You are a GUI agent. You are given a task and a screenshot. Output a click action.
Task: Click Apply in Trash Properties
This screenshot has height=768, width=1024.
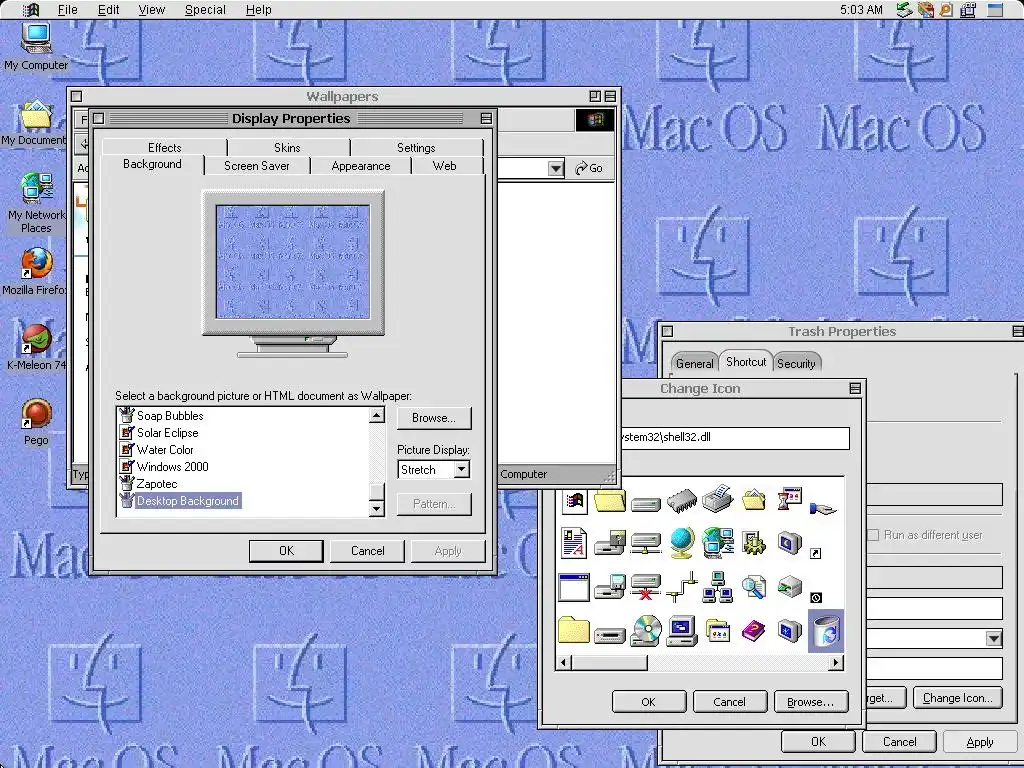click(980, 742)
